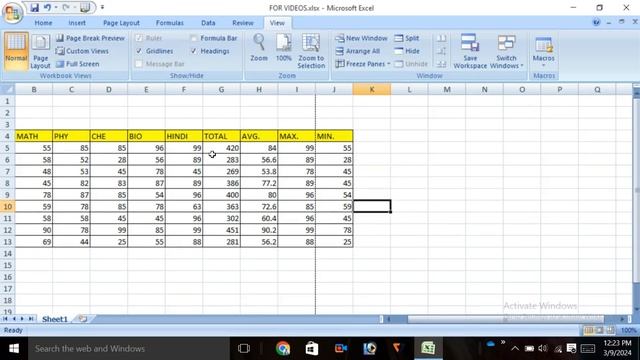Click the Insert Worksheet tab icon

click(x=83, y=319)
